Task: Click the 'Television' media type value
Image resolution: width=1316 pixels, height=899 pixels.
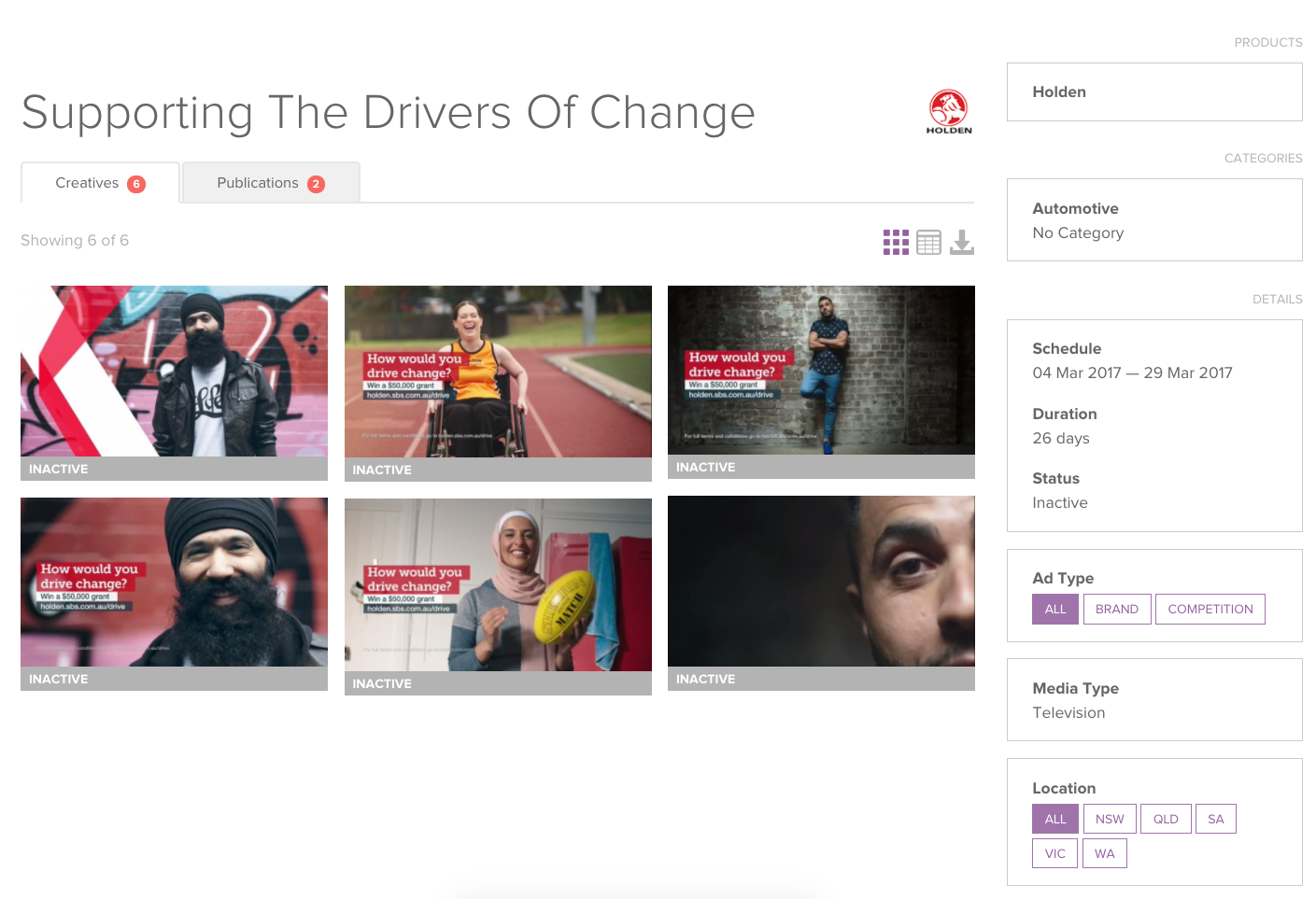Action: coord(1068,712)
